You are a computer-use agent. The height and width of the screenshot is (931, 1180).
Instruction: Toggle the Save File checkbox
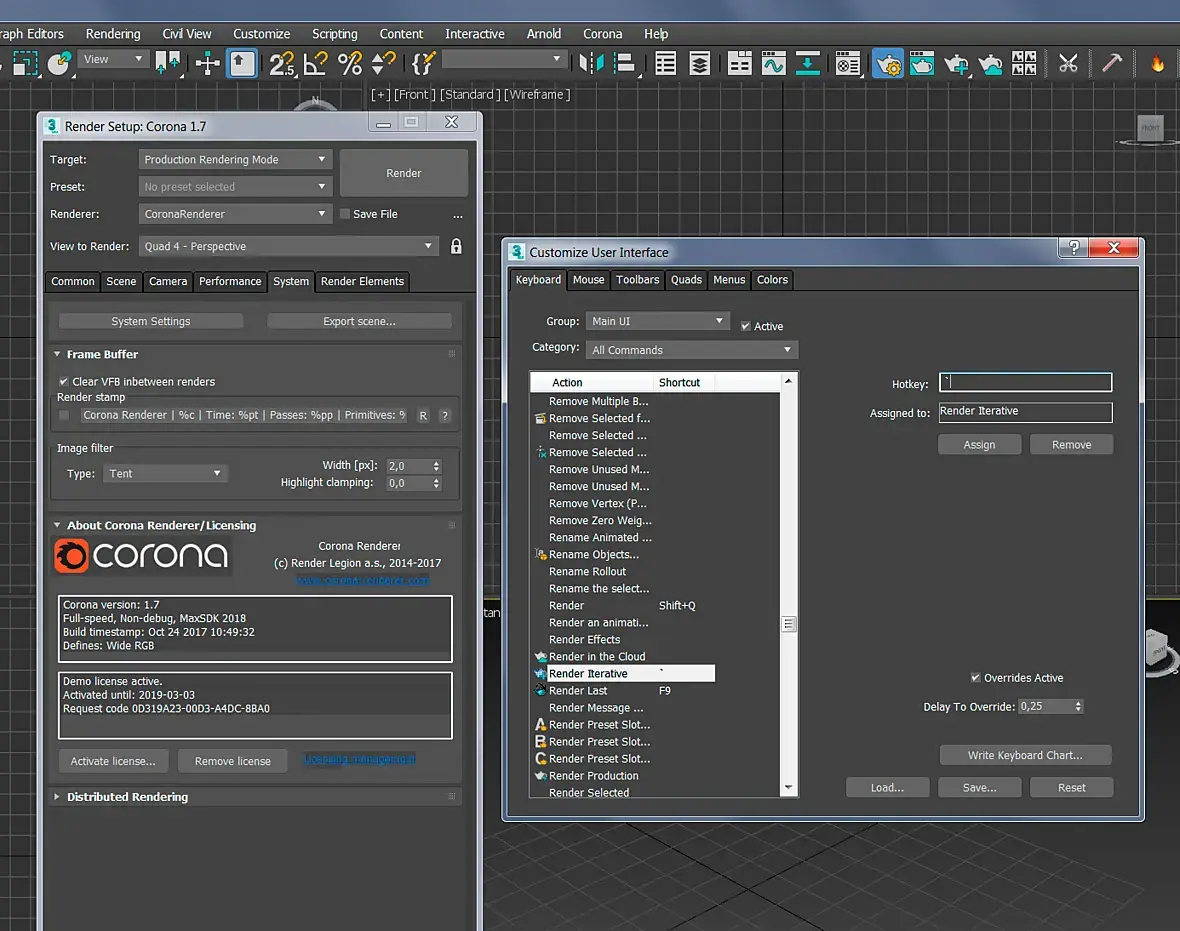click(x=345, y=214)
